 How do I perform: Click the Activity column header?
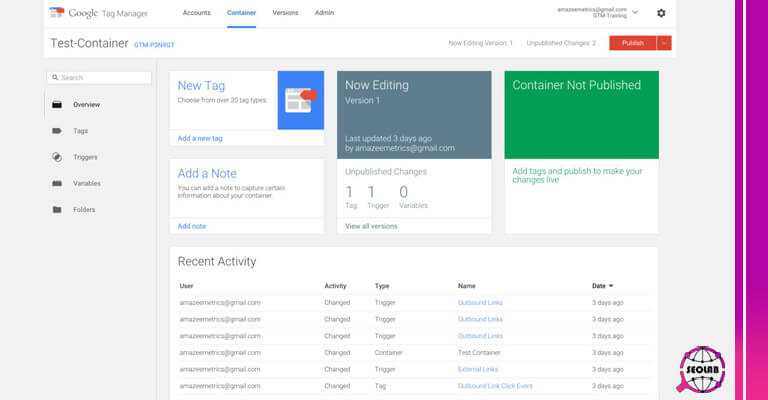coord(335,286)
